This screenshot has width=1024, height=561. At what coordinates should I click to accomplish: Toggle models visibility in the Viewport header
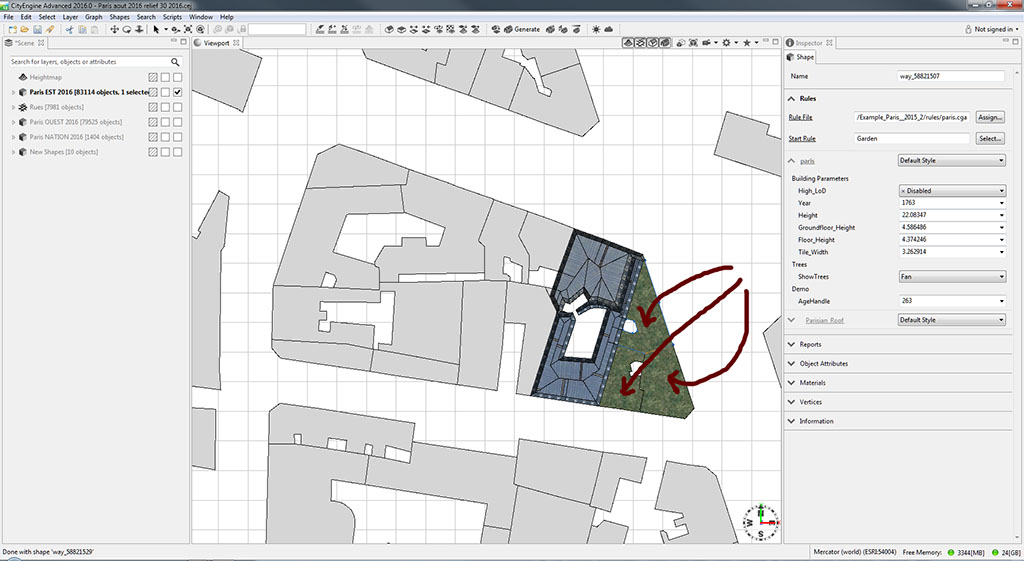pyautogui.click(x=665, y=42)
